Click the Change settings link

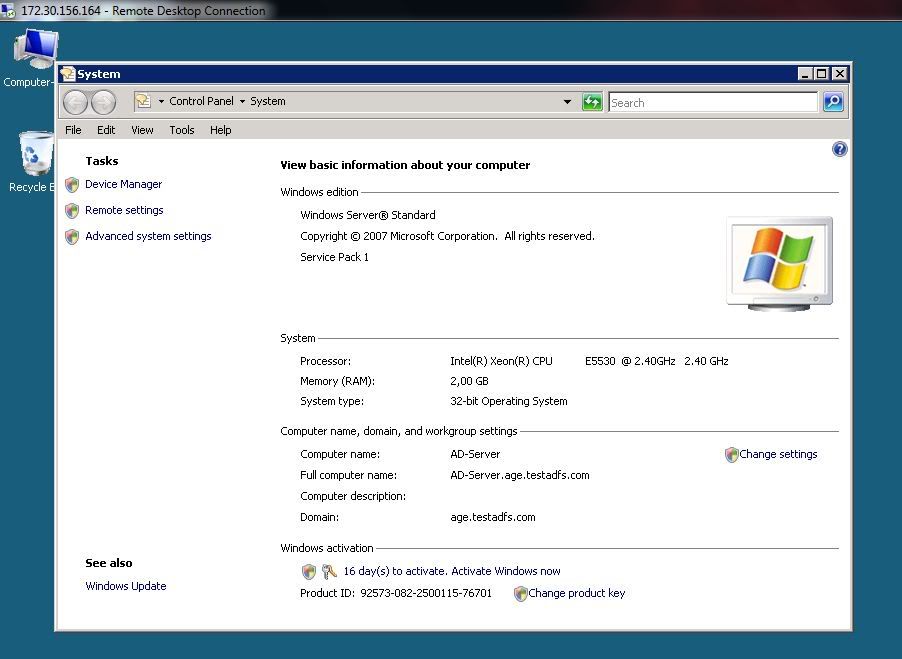click(x=778, y=454)
